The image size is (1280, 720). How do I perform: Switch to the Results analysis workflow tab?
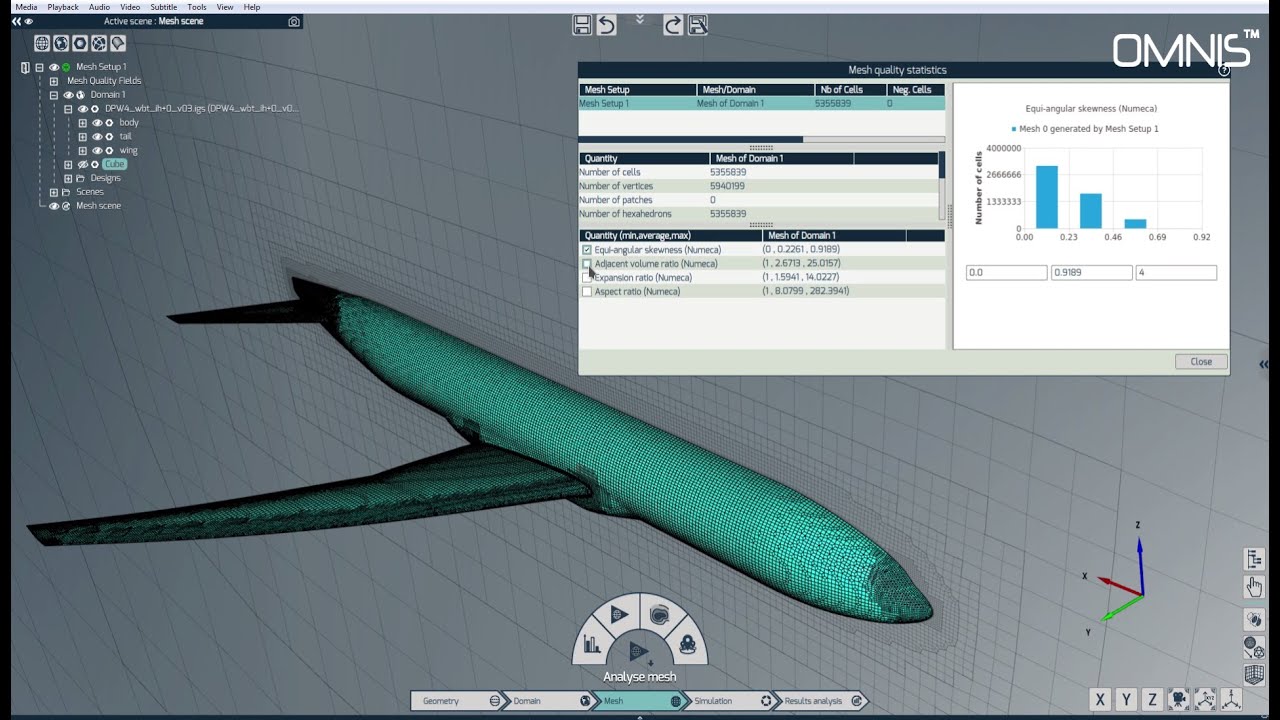click(820, 701)
